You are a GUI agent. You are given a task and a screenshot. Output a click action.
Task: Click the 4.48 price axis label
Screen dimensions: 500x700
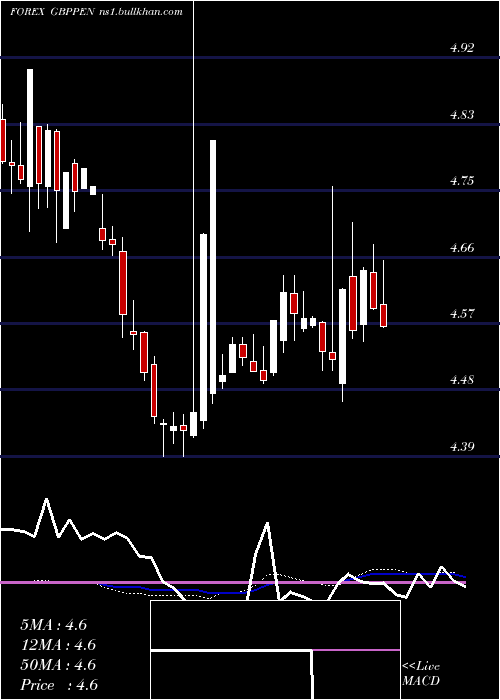(462, 380)
